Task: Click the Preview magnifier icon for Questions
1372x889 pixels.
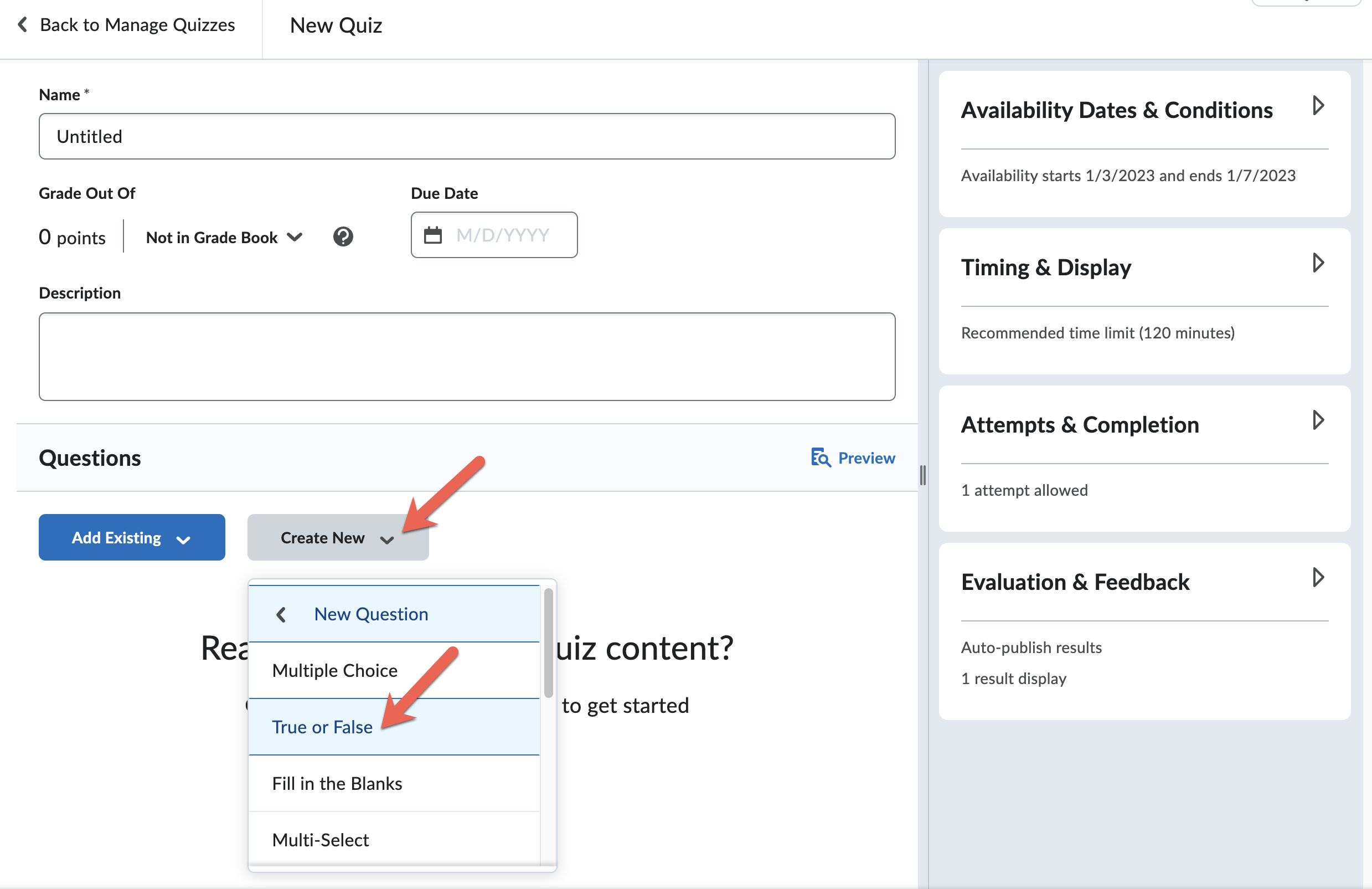Action: coord(821,458)
